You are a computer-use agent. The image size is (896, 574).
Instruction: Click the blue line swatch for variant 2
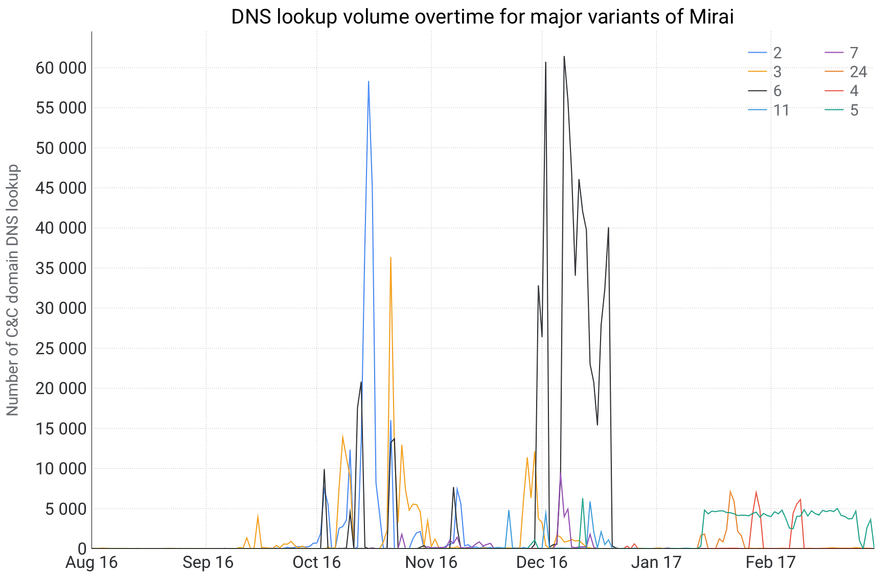(757, 53)
